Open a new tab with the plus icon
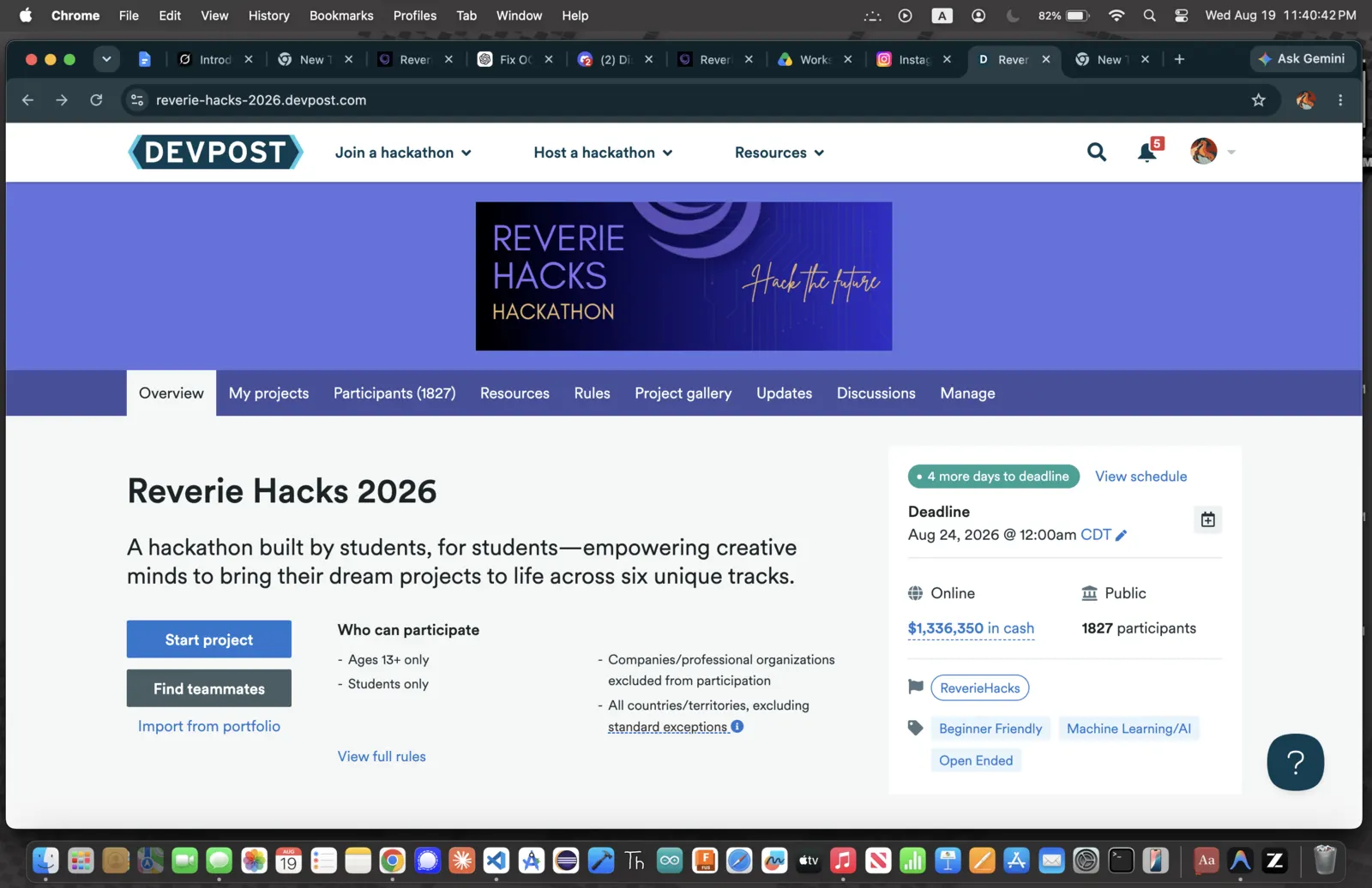 pos(1179,59)
